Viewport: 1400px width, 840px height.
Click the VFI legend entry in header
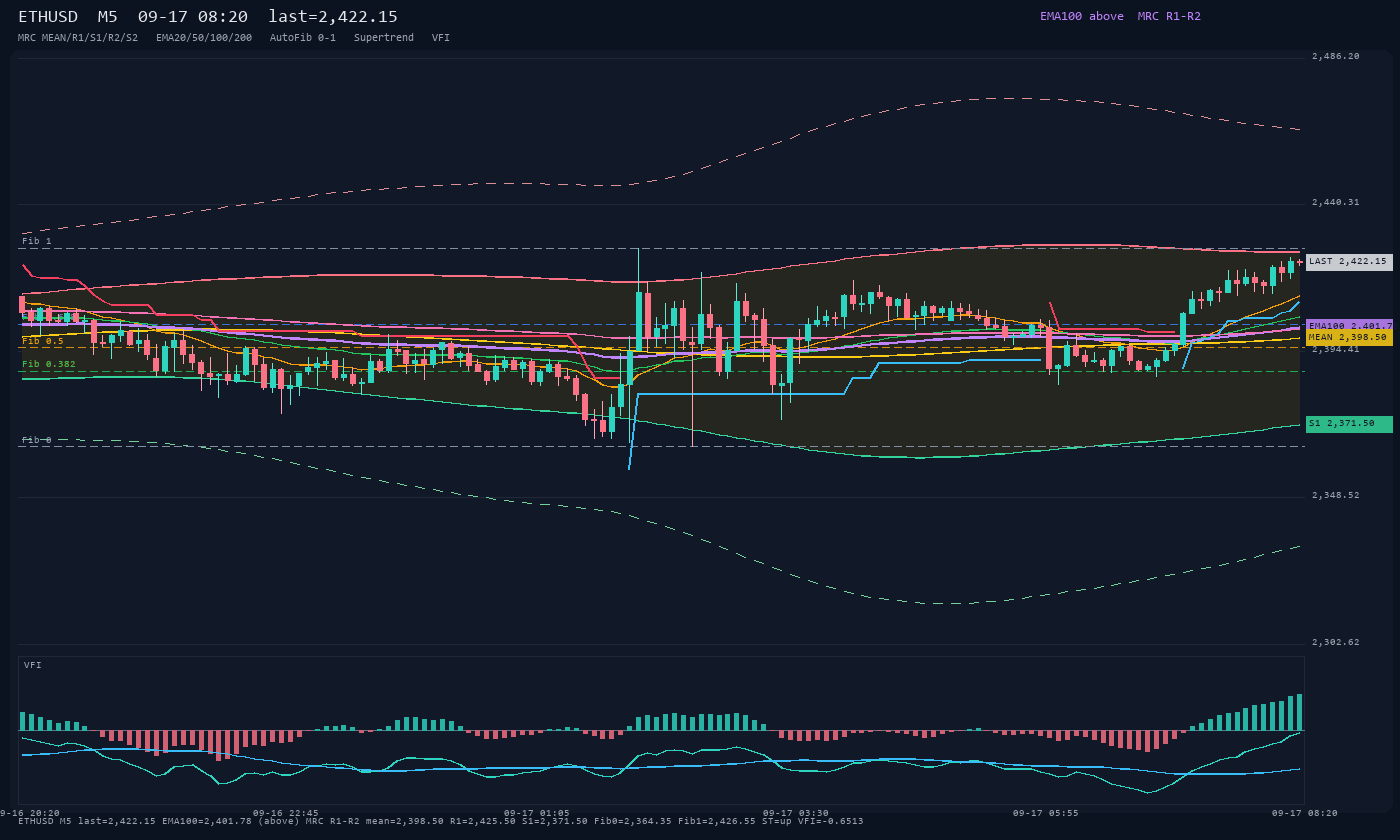tap(441, 38)
